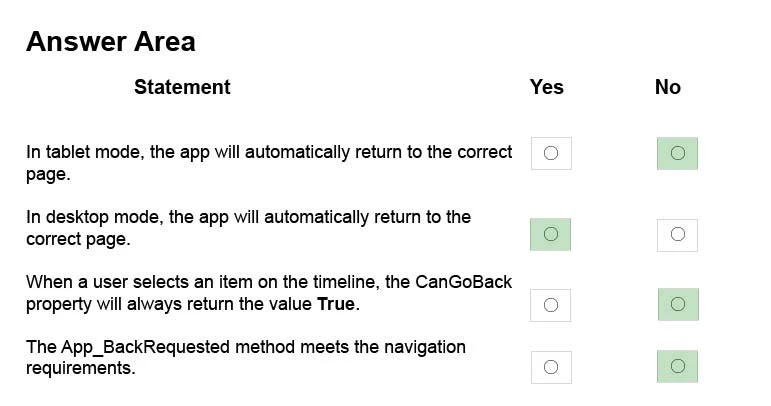Select No for the tablet mode statement
This screenshot has width=771, height=406.
pyautogui.click(x=677, y=153)
